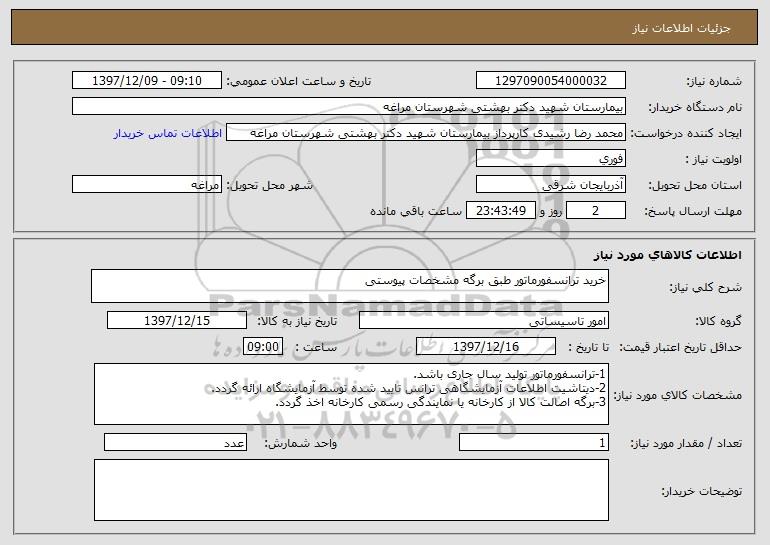Click the اطلاعات کالاهای مورد نیاز section heading
The height and width of the screenshot is (545, 770).
(x=667, y=254)
